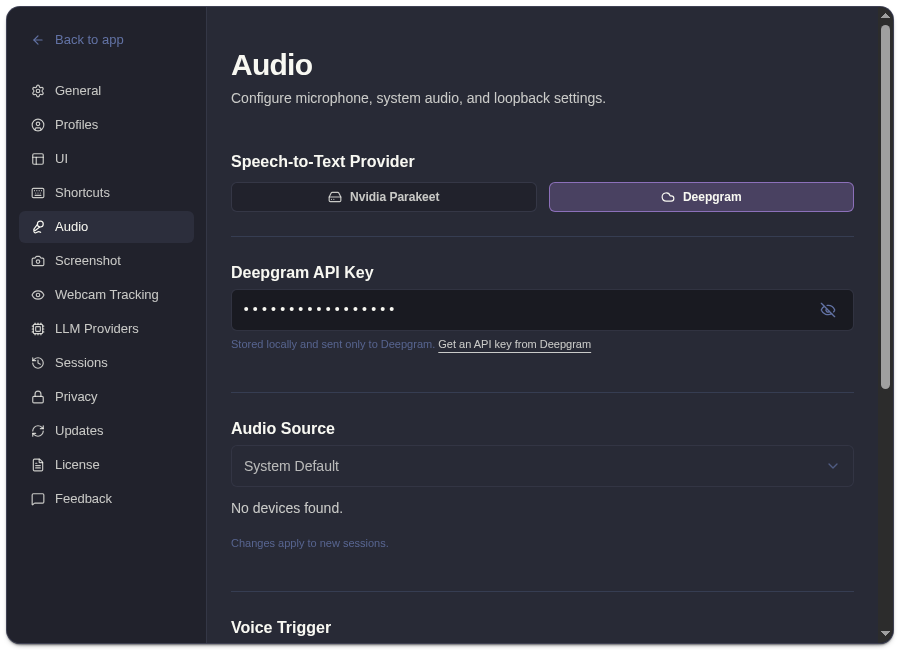Go to Profiles settings
Screen dimensions: 900x650
(x=106, y=125)
